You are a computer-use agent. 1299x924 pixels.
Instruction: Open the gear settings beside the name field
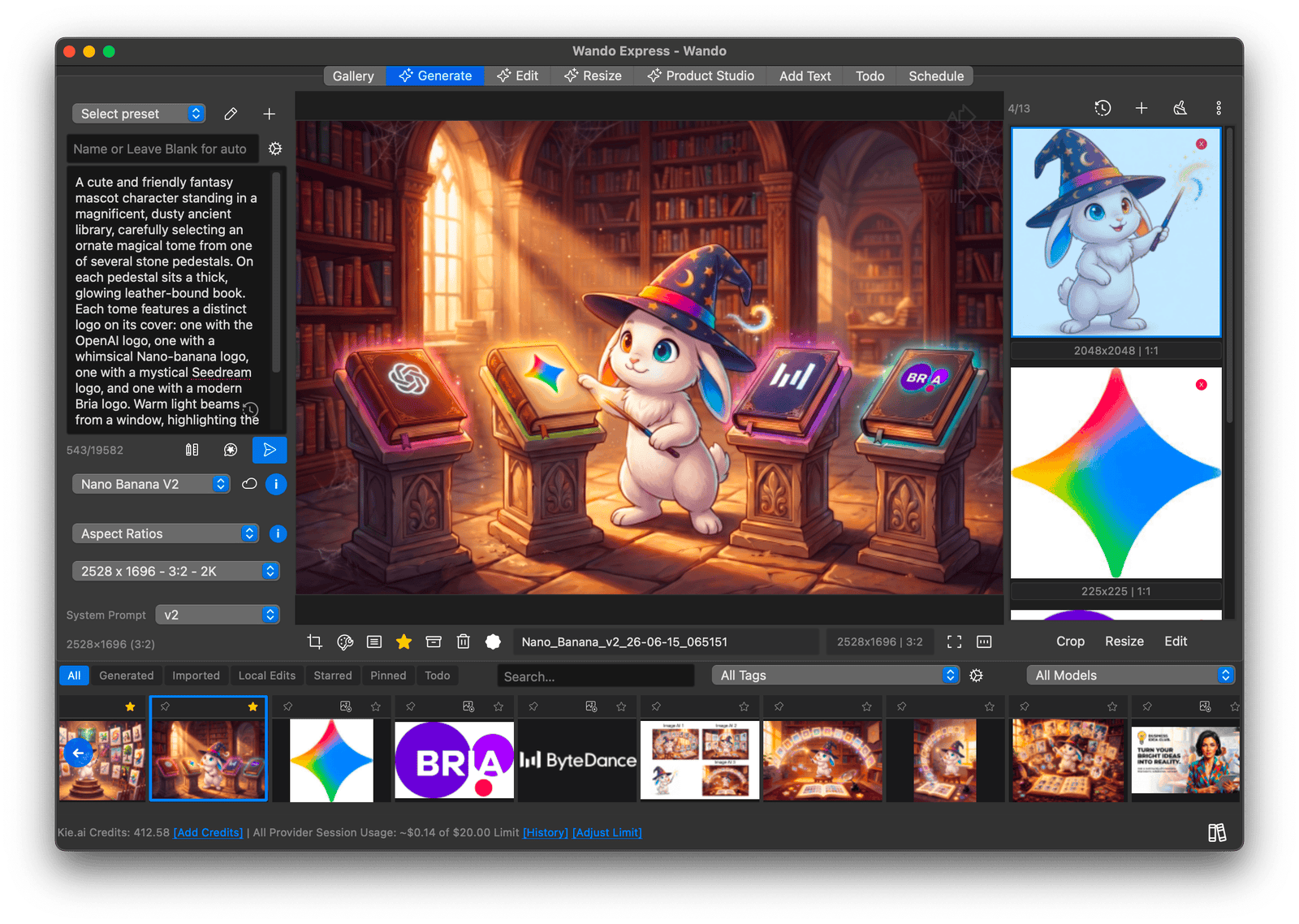click(275, 149)
